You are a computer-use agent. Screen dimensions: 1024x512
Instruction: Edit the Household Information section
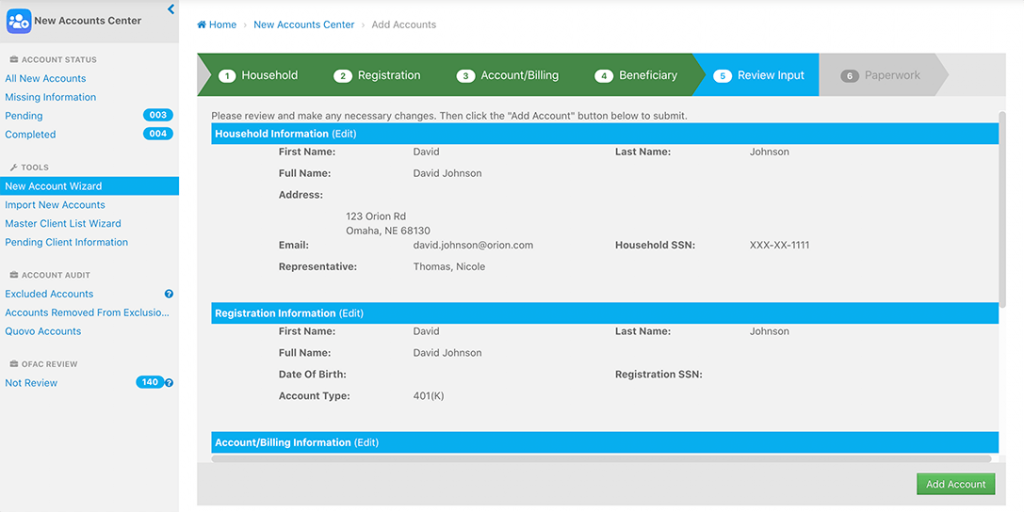tap(344, 134)
